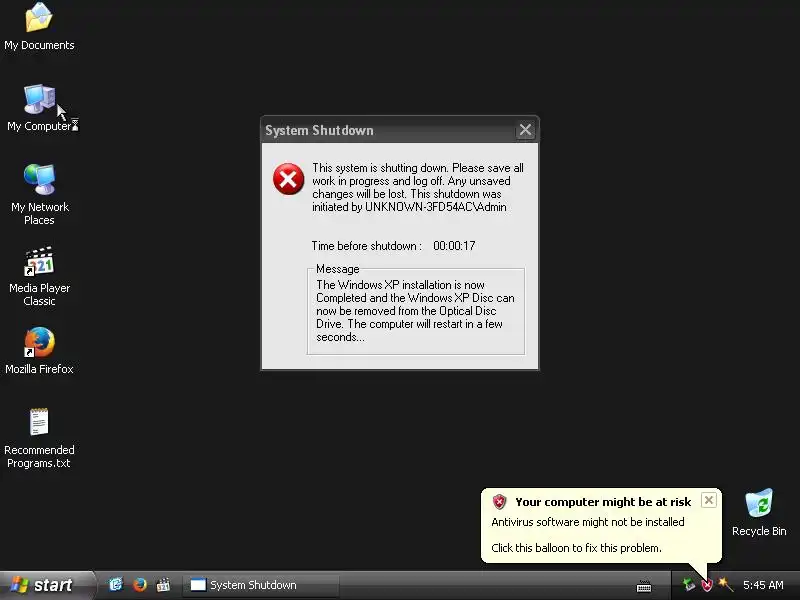
Task: Click the 00:00:17 countdown timer value
Action: pyautogui.click(x=454, y=246)
